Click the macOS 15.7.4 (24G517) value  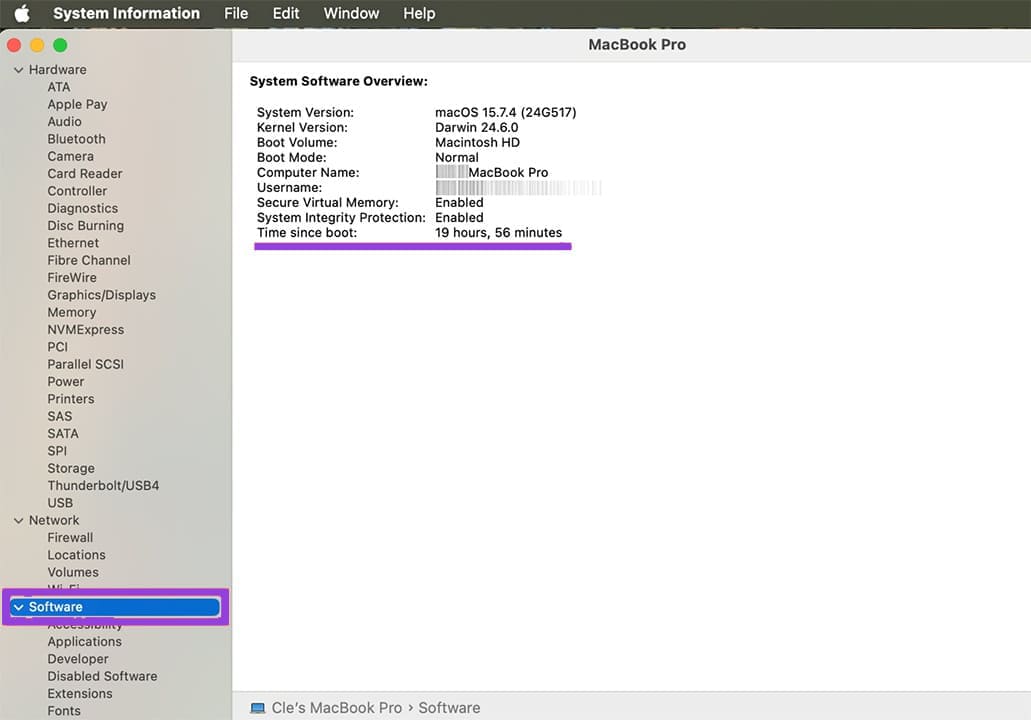point(506,112)
